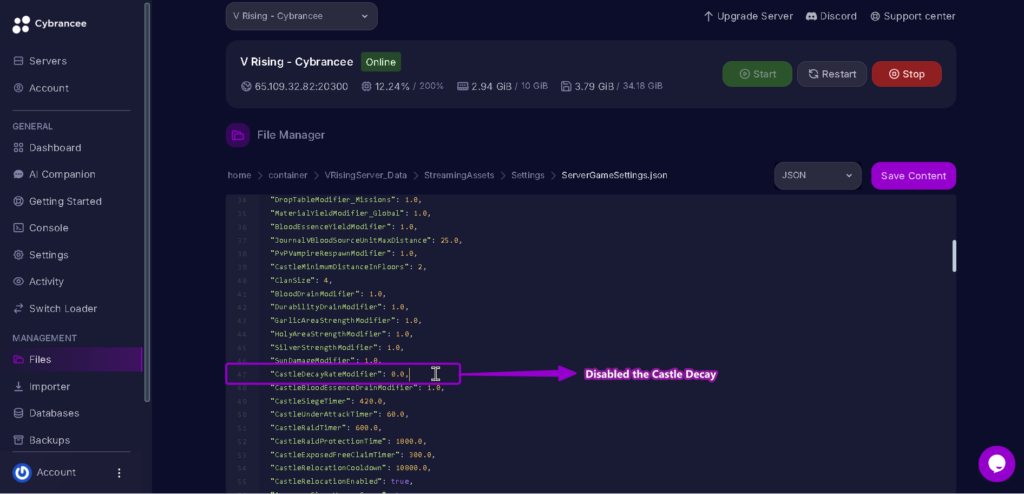
Task: Click the MaterialYieldModifier_Global line
Action: point(350,214)
